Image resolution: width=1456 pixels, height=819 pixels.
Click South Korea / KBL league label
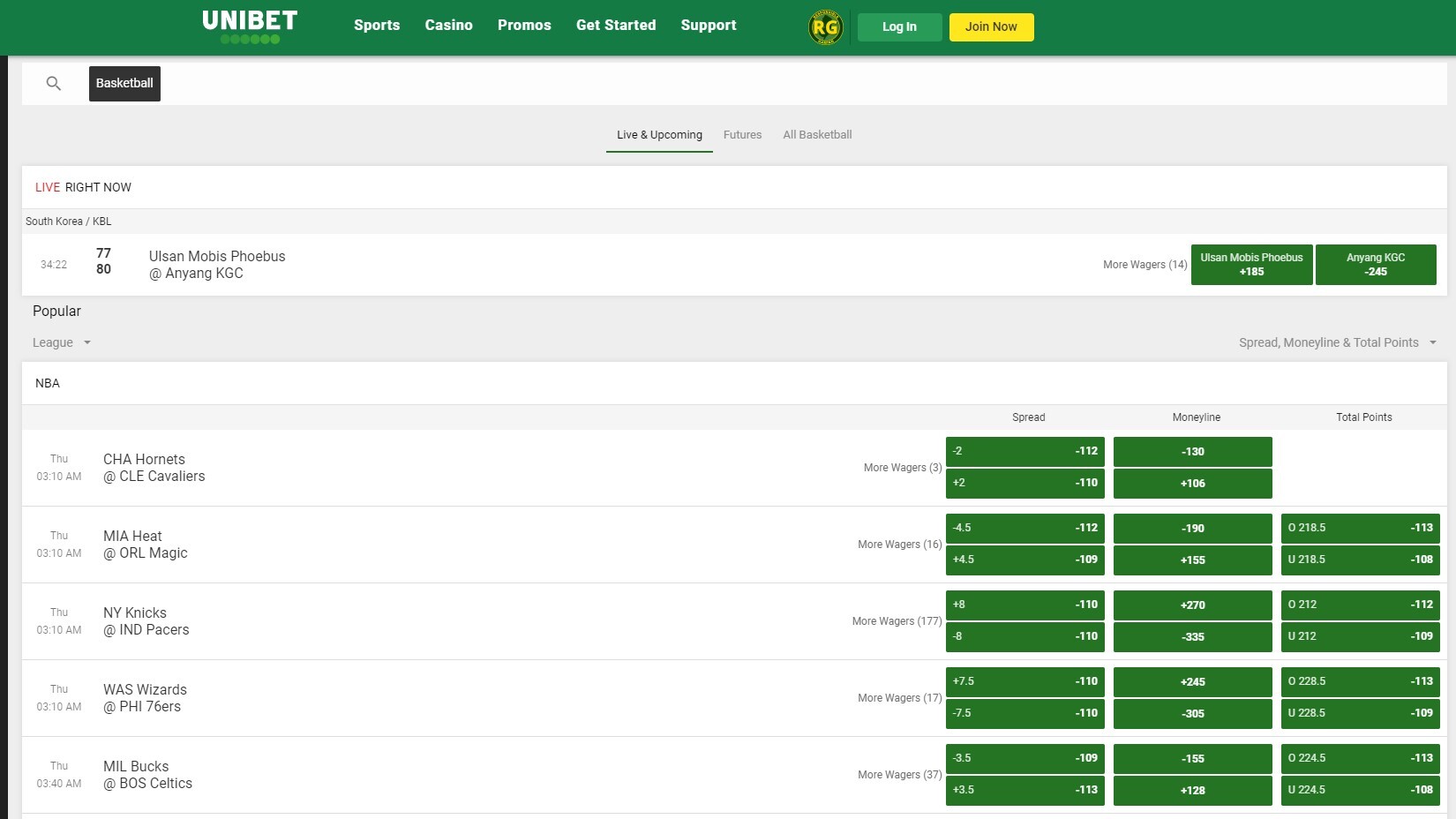tap(69, 222)
